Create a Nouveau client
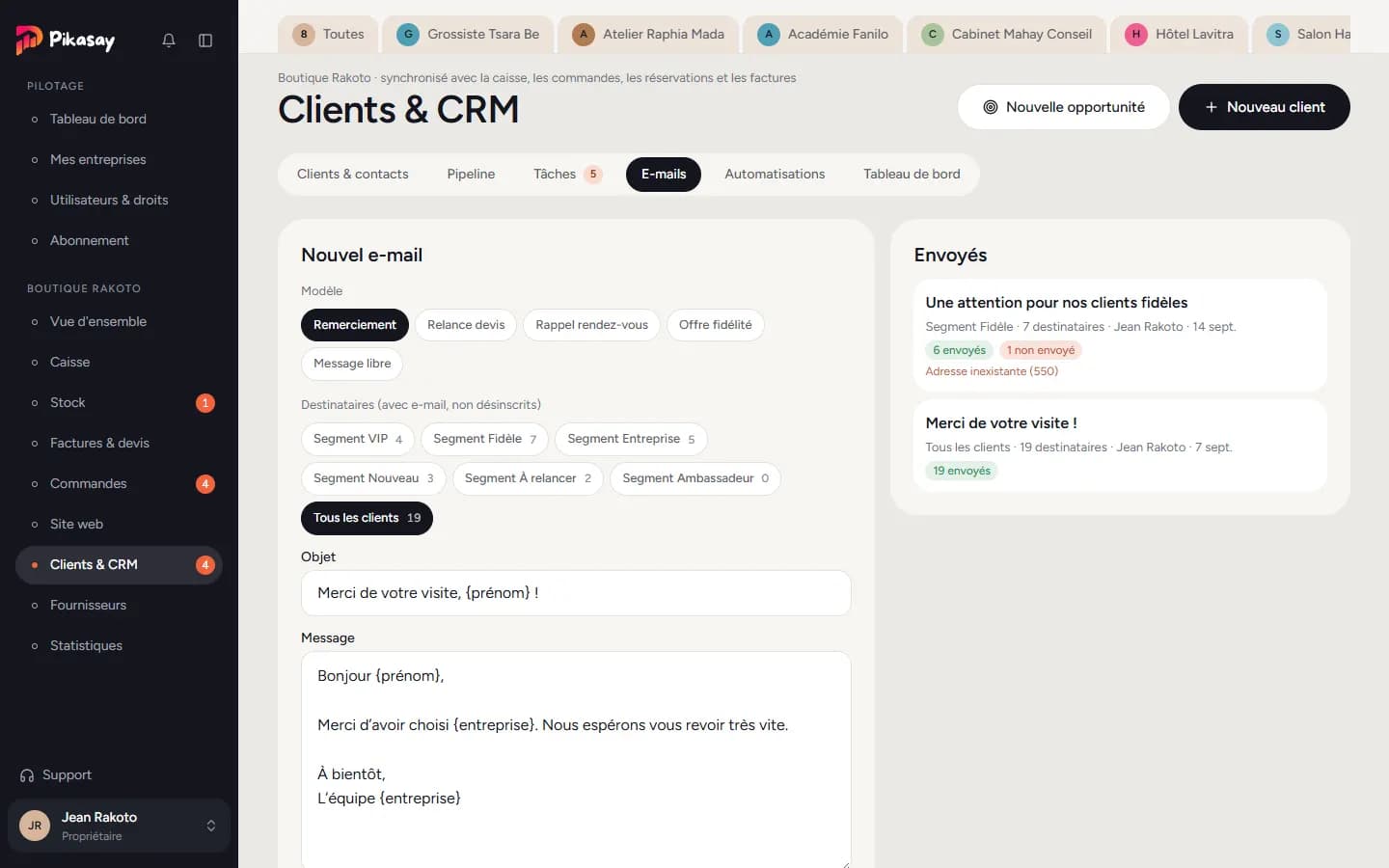 coord(1265,107)
